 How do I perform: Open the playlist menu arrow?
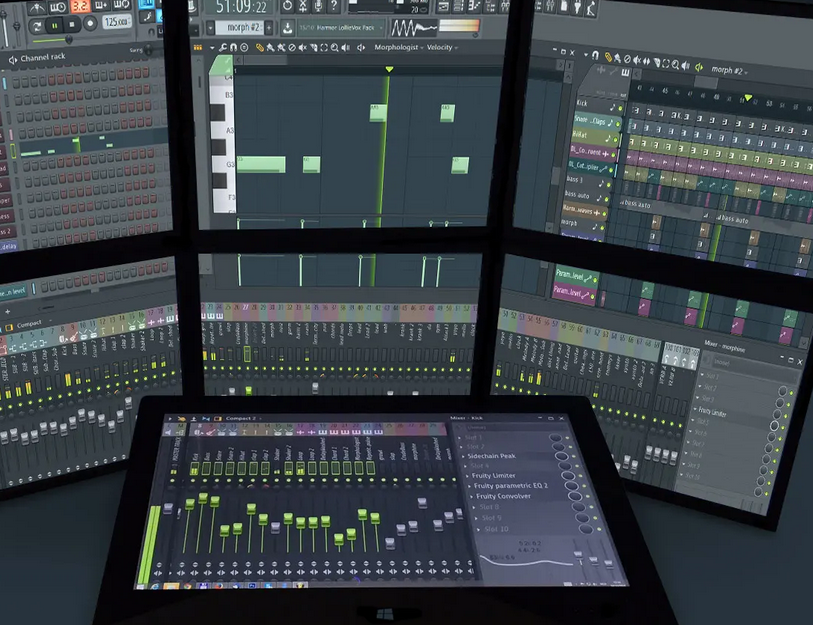coord(586,54)
